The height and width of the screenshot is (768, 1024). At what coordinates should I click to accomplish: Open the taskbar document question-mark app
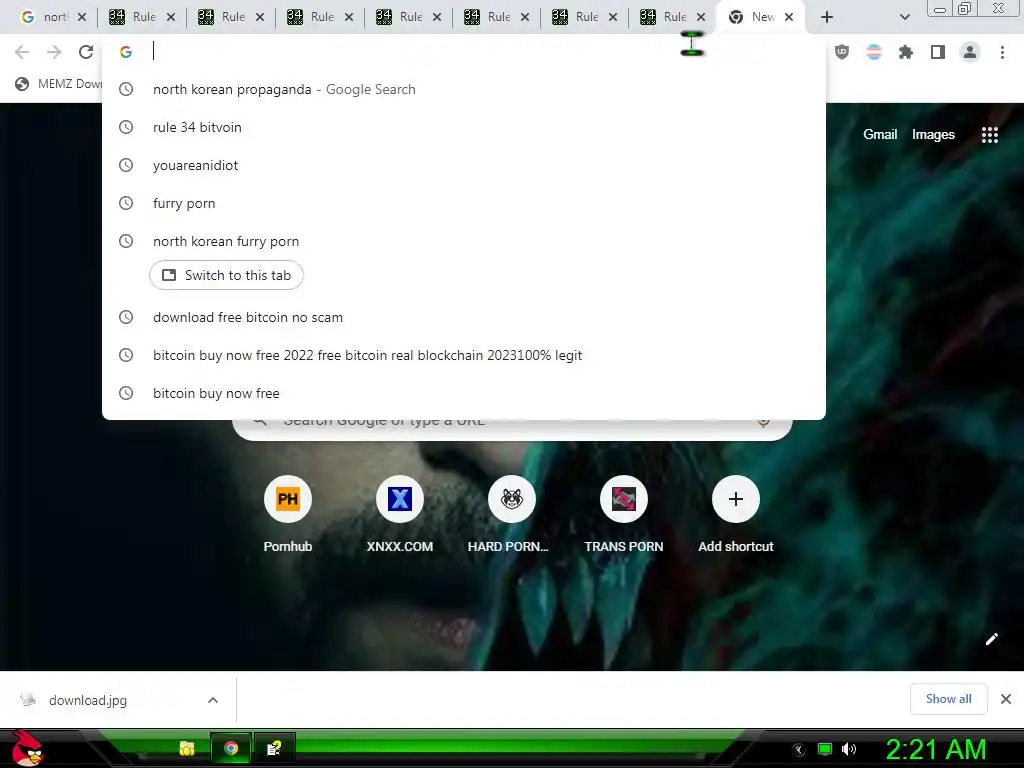(x=274, y=748)
